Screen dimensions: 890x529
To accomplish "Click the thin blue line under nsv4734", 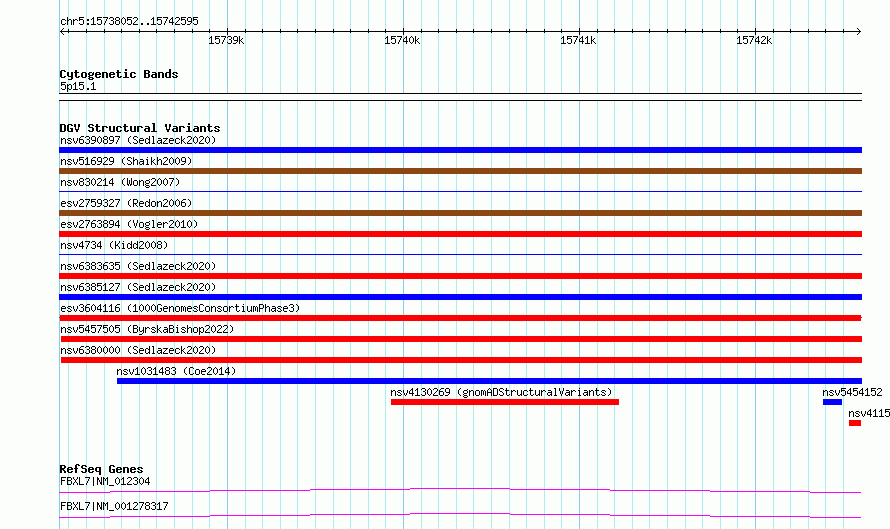I will pyautogui.click(x=460, y=255).
